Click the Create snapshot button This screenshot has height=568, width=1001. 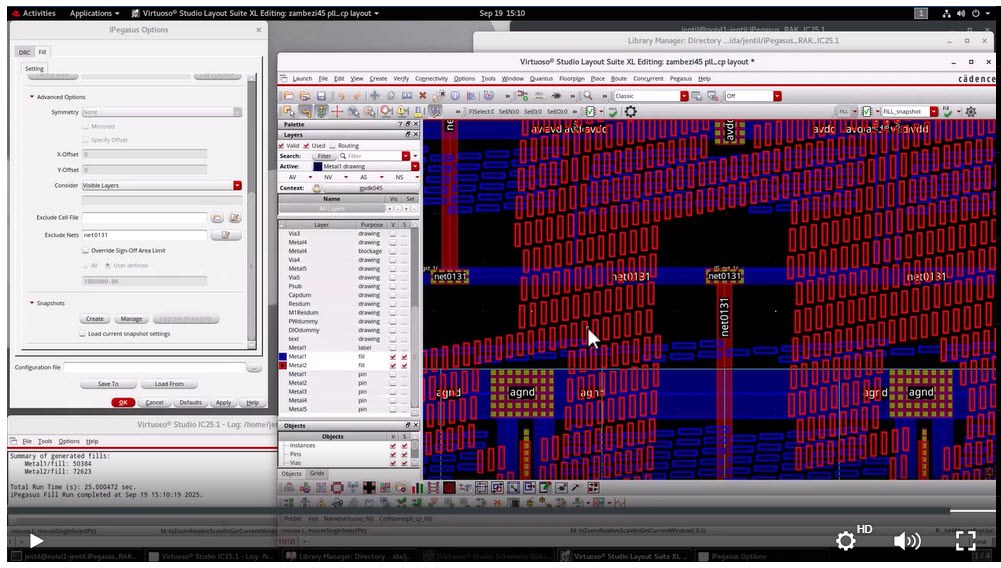(95, 318)
